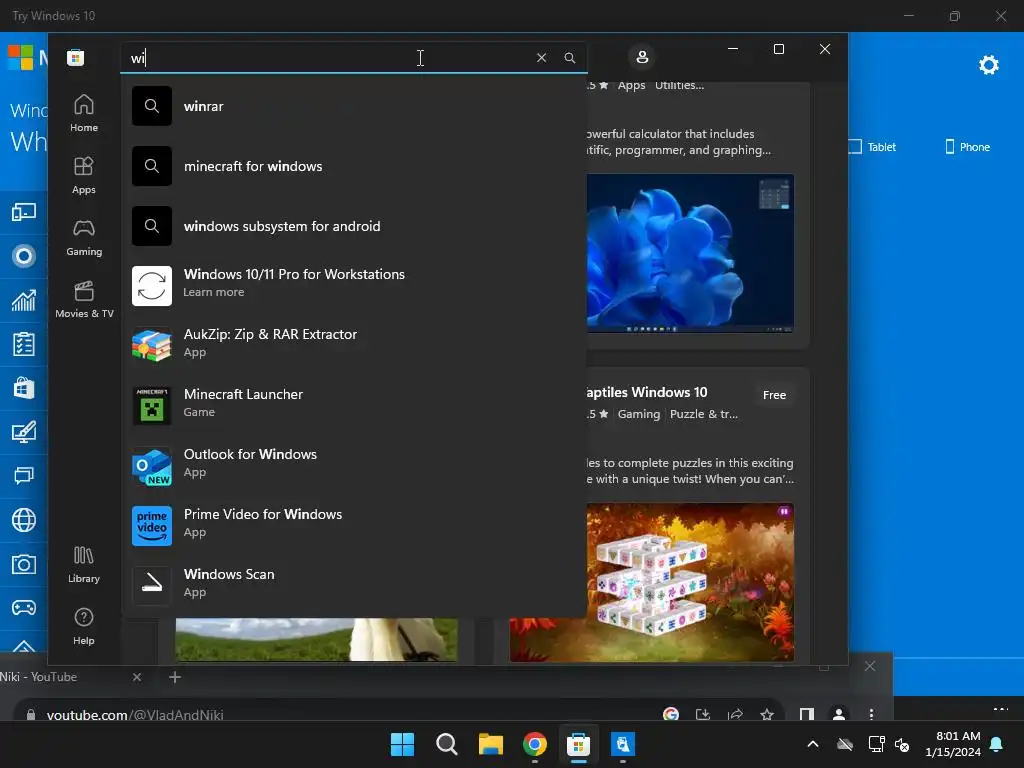
Task: Open the Taptiles Windows 10 title
Action: 647,392
